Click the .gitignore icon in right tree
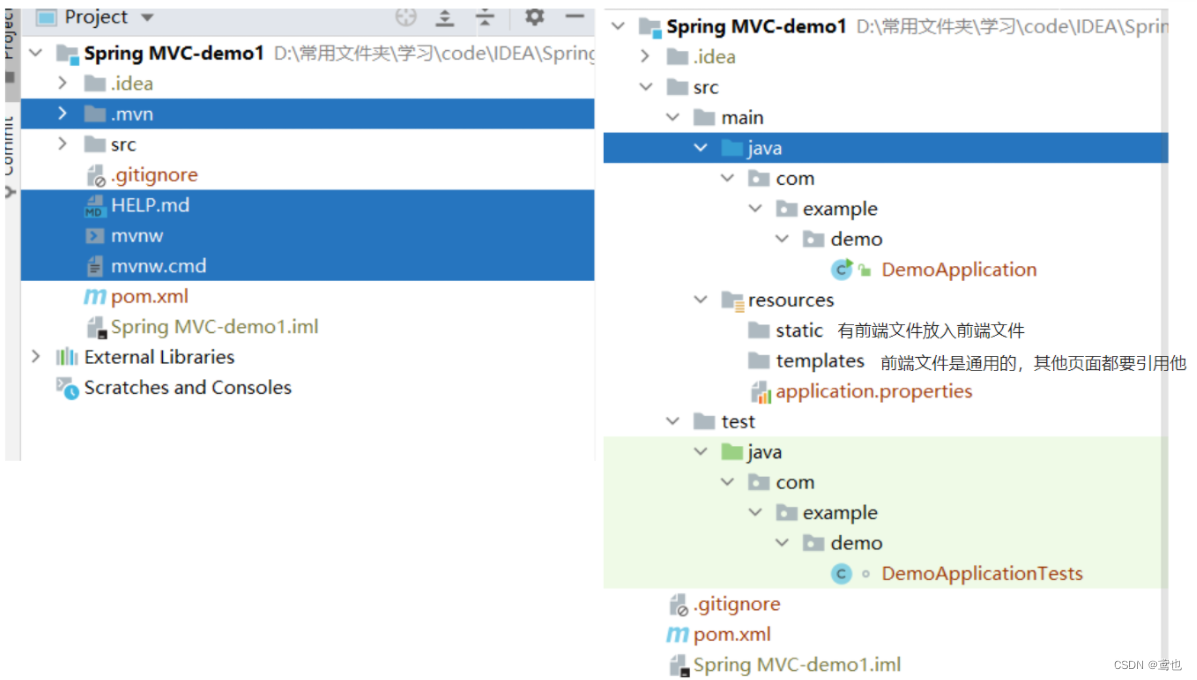 (x=679, y=605)
